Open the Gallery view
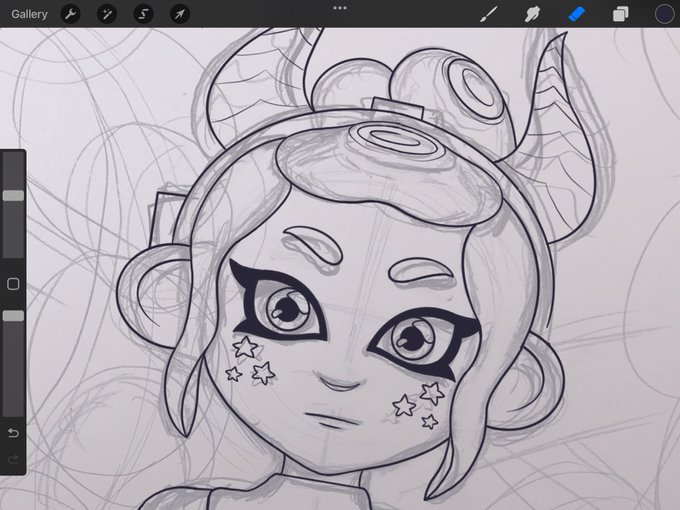The height and width of the screenshot is (510, 680). coord(29,14)
